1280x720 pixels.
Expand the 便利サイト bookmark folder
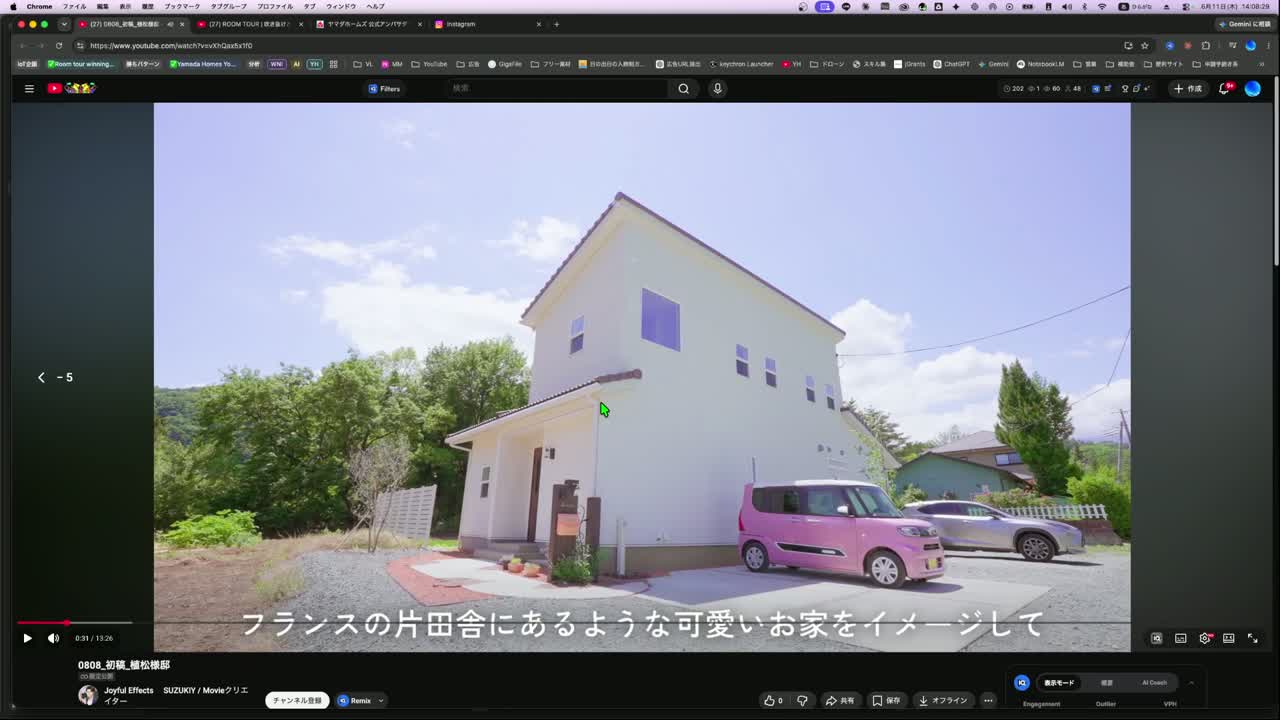point(1164,64)
